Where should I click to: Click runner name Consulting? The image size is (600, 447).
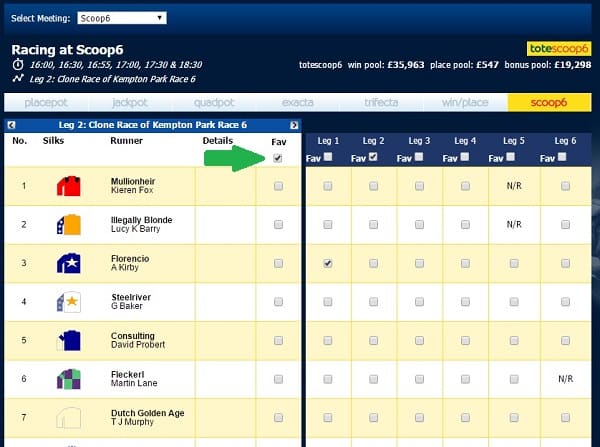133,336
